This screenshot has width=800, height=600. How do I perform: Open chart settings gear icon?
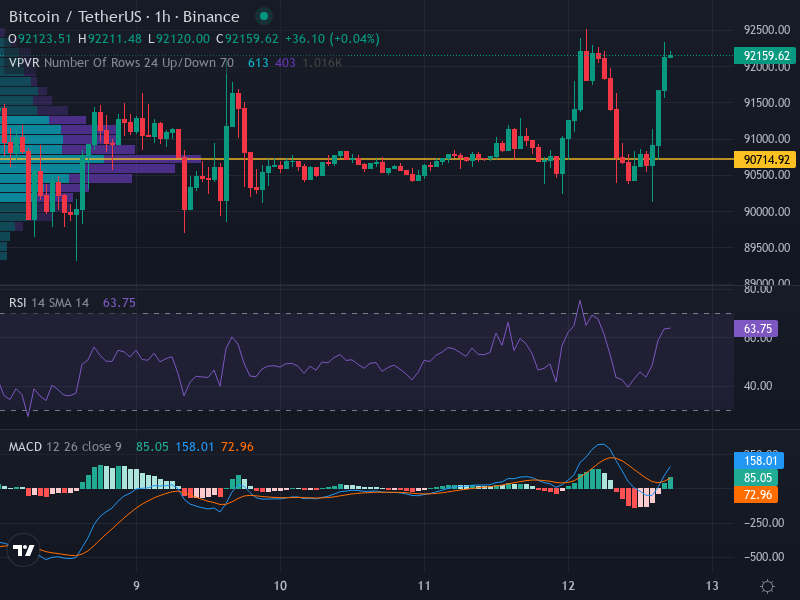(767, 586)
